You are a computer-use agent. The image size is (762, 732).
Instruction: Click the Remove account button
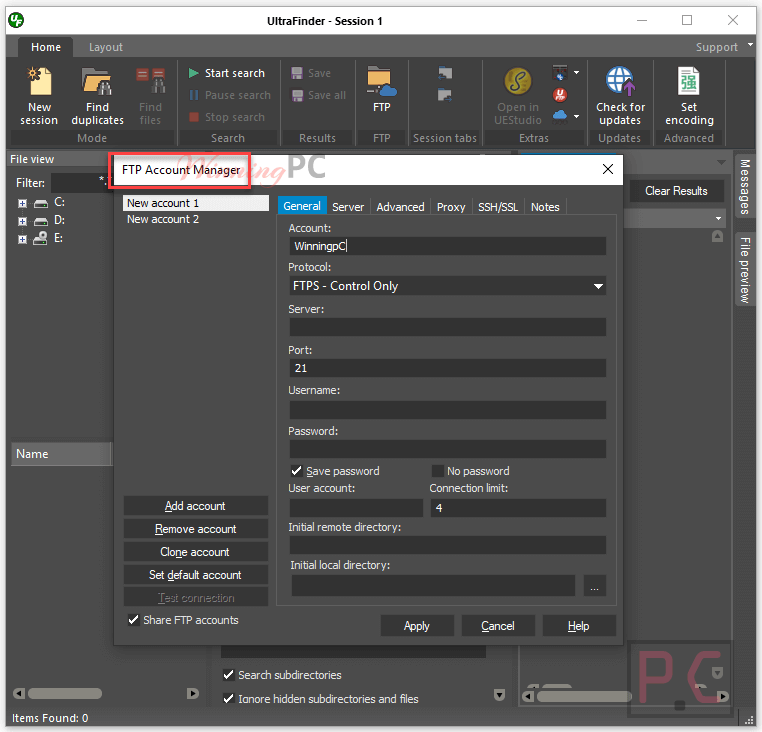click(195, 528)
